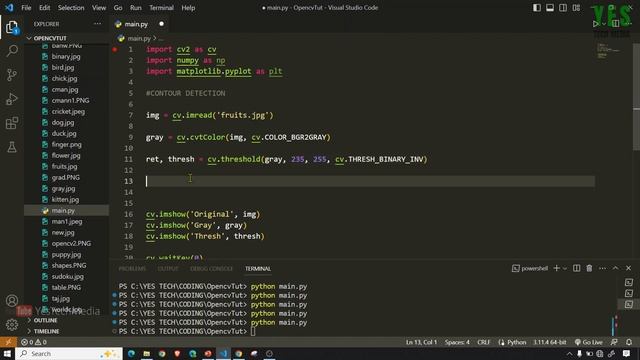Select the Terminal panel tab
This screenshot has height=360, width=640.
tap(258, 269)
